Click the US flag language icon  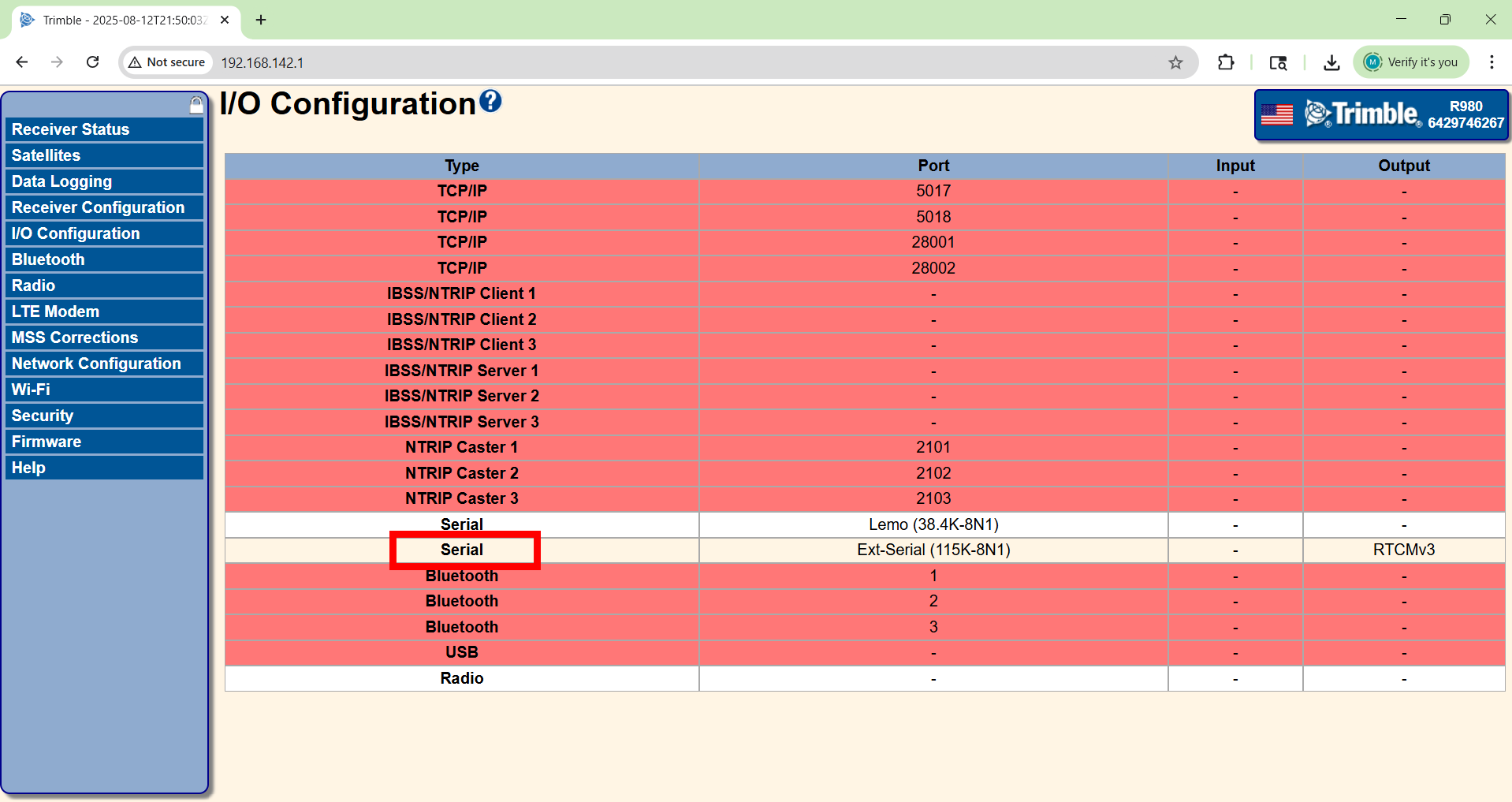tap(1276, 115)
